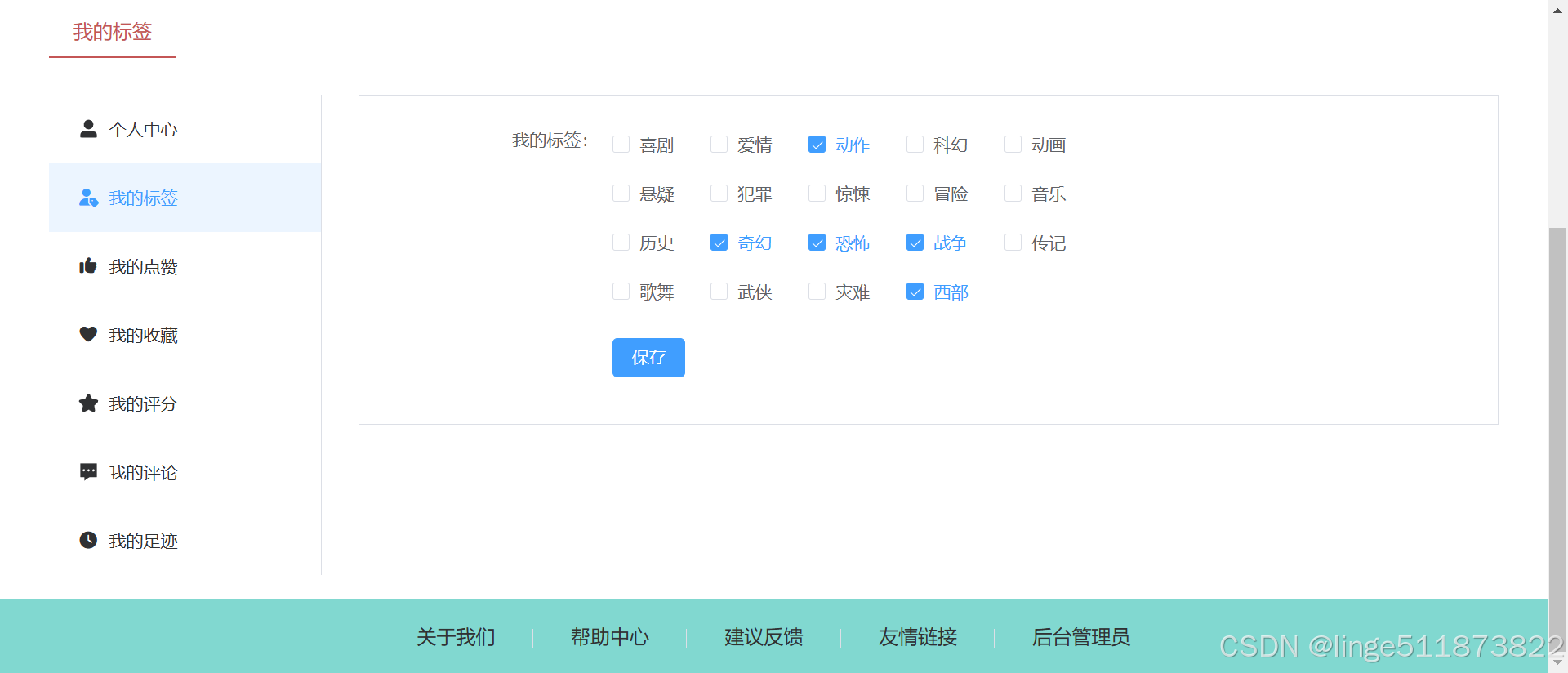Check the 灾难 tag checkbox
1568x673 pixels.
(817, 292)
